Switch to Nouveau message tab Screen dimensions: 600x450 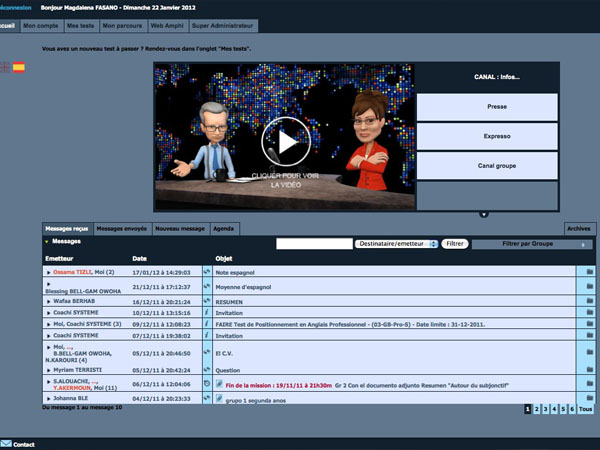point(180,228)
